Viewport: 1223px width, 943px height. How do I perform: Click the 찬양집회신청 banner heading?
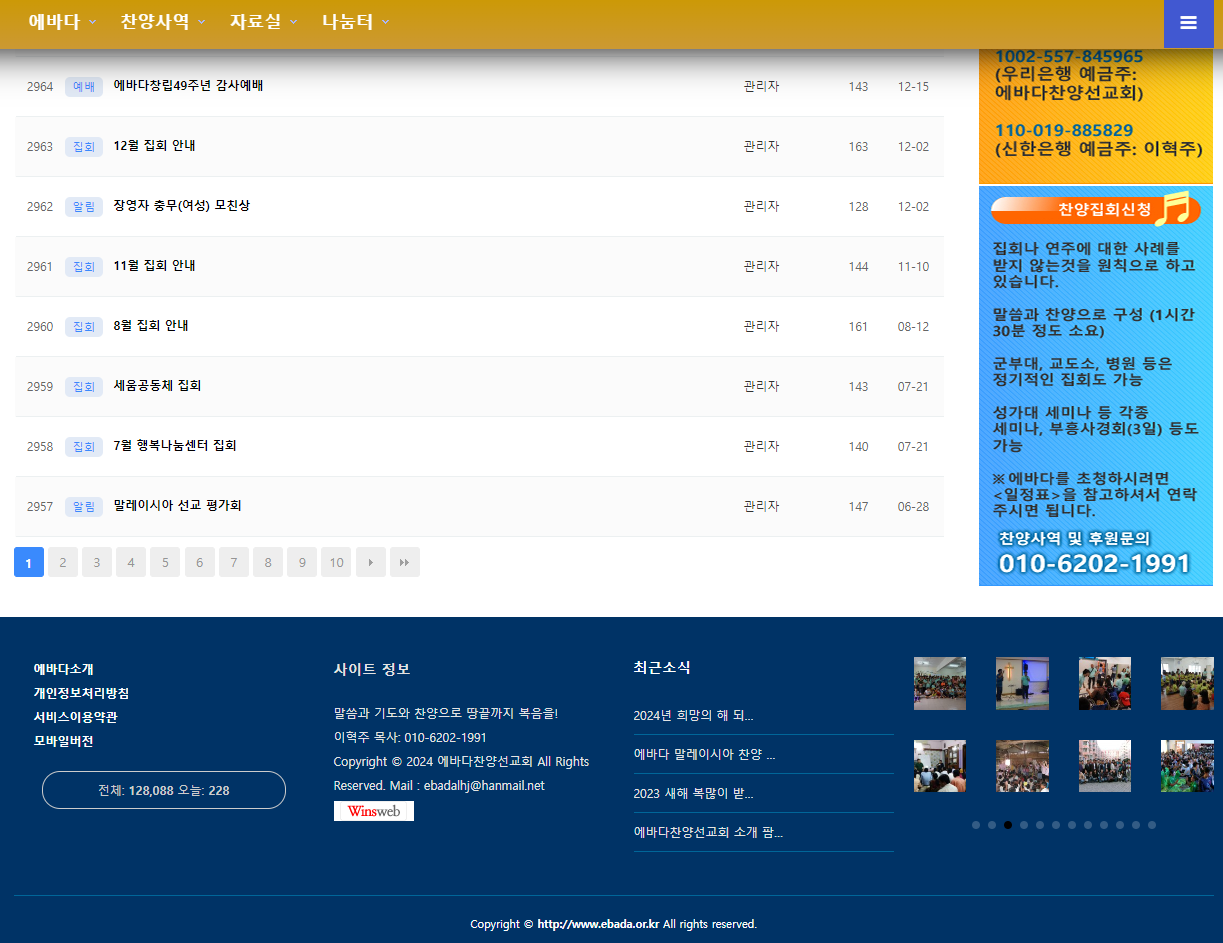[x=1095, y=210]
